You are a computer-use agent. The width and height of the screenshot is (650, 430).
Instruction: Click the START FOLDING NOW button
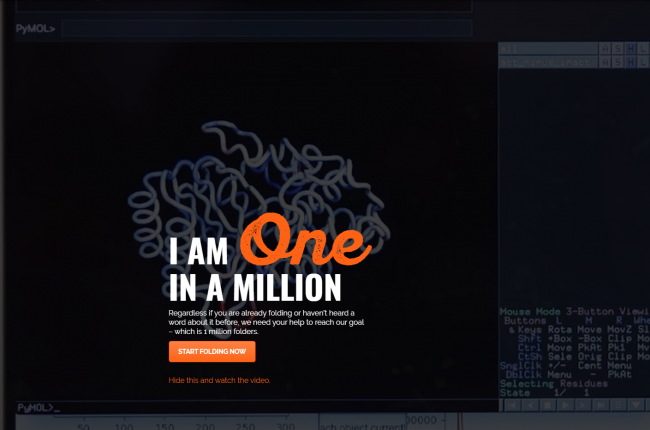click(x=212, y=351)
